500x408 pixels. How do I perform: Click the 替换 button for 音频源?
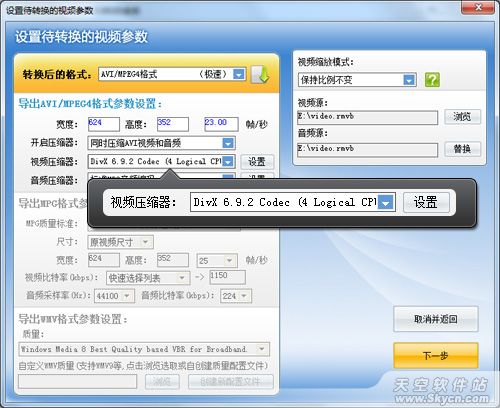point(462,149)
